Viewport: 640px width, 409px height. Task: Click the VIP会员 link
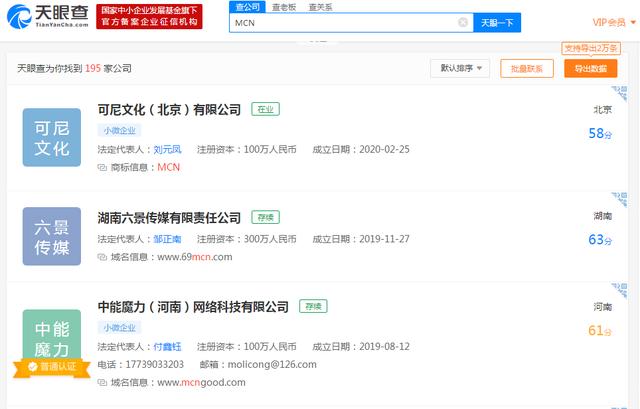tap(609, 22)
